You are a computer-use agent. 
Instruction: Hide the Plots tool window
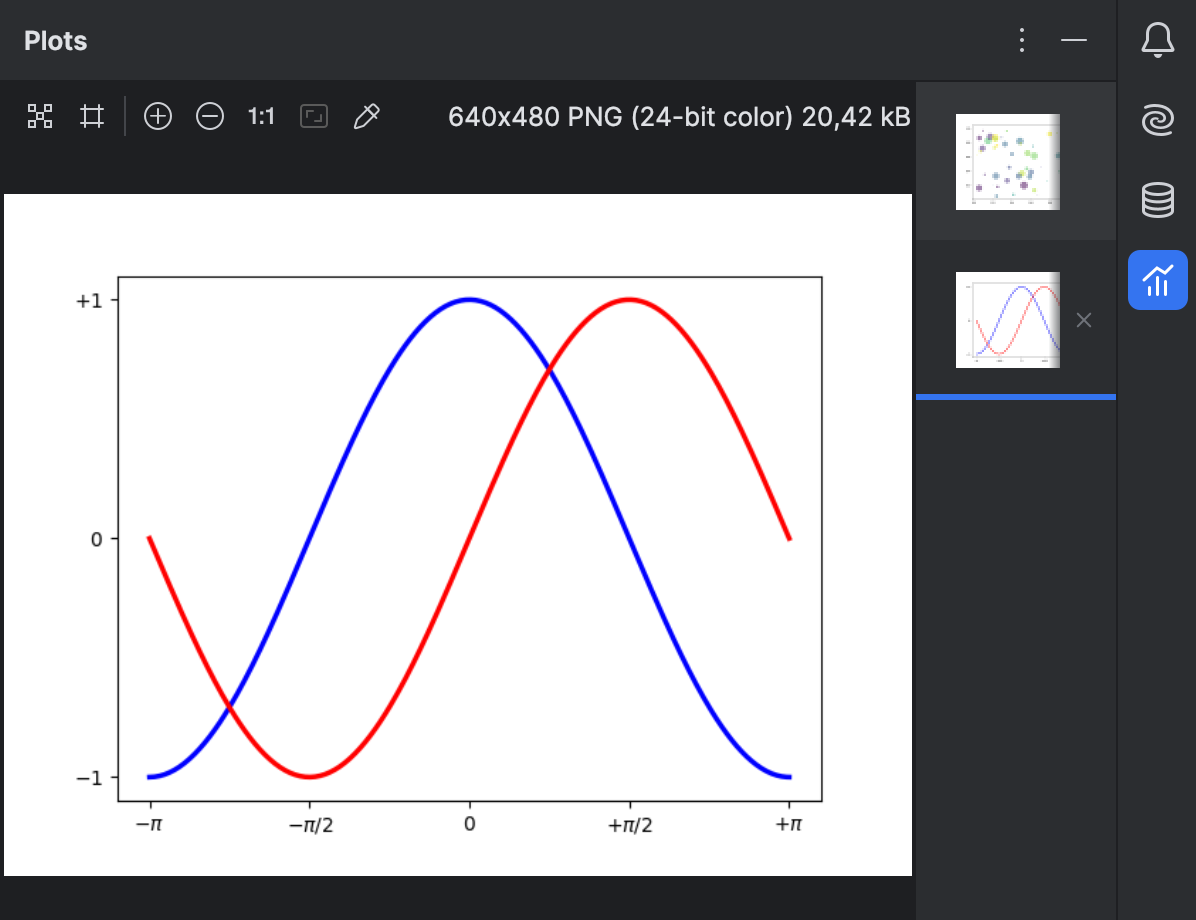click(x=1074, y=40)
